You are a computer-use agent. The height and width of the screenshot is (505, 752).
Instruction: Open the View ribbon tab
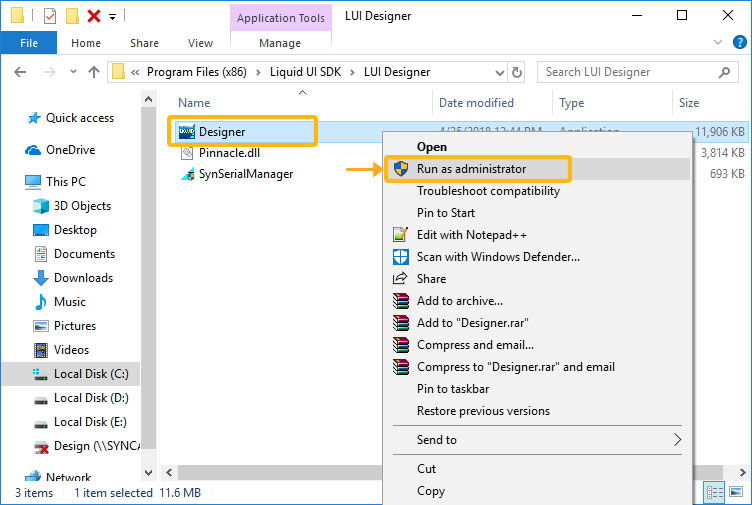click(x=200, y=43)
